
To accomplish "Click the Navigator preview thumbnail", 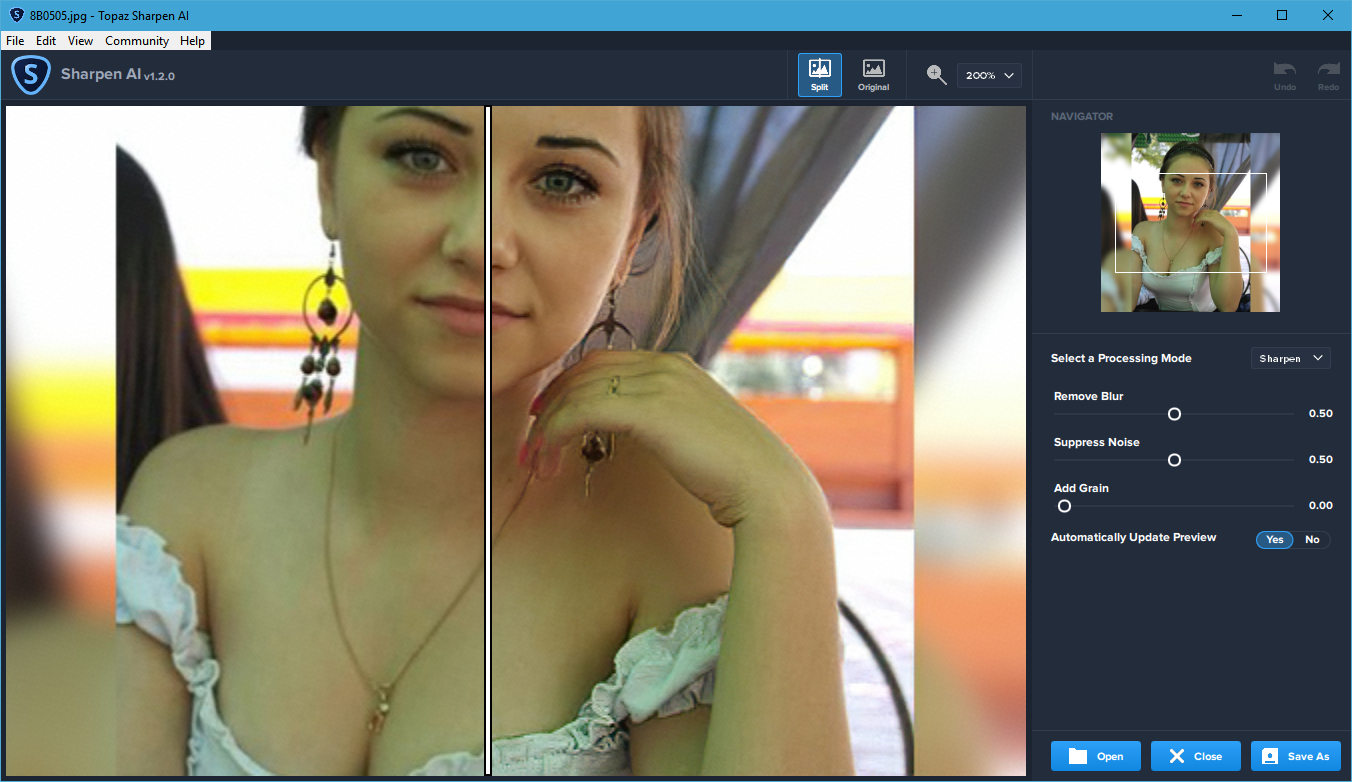I will click(1190, 222).
